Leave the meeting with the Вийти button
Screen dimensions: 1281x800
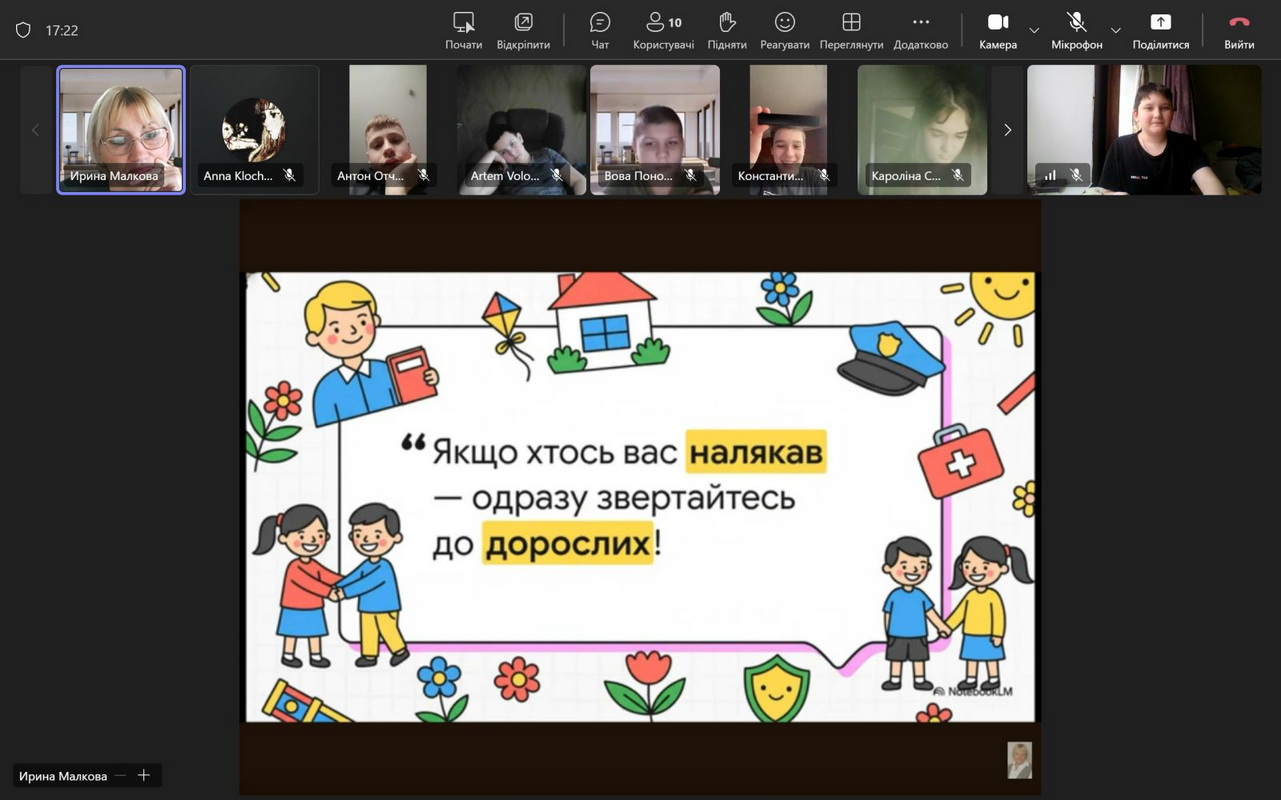tap(1239, 30)
